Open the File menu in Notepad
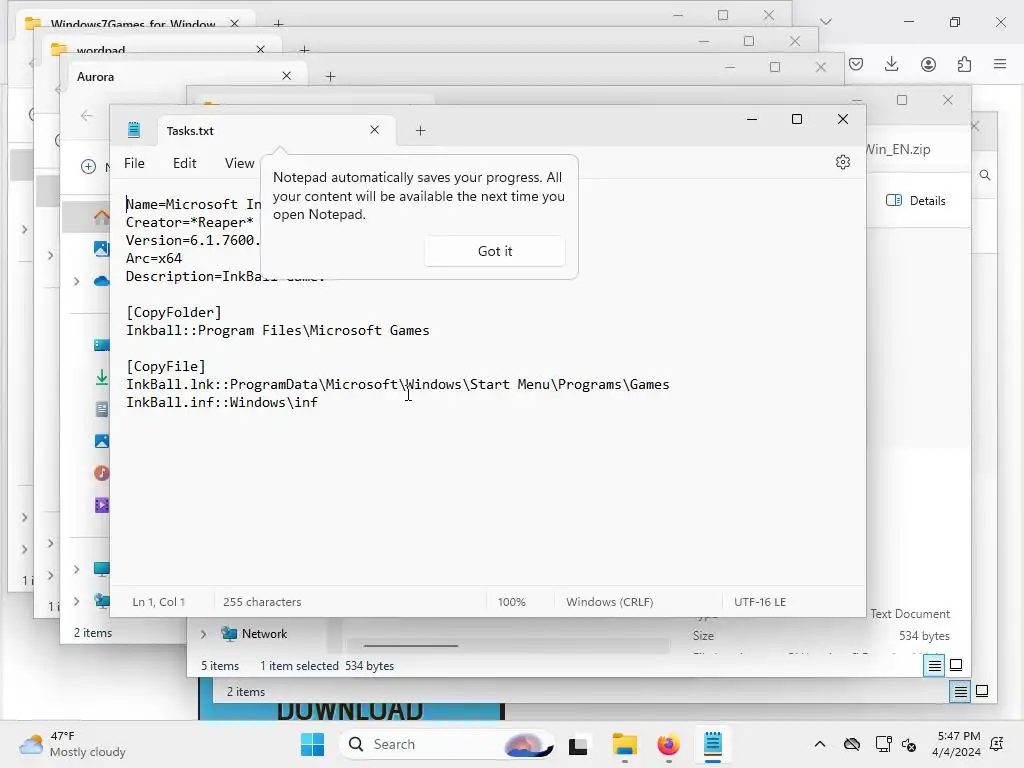The height and width of the screenshot is (768, 1024). tap(134, 163)
